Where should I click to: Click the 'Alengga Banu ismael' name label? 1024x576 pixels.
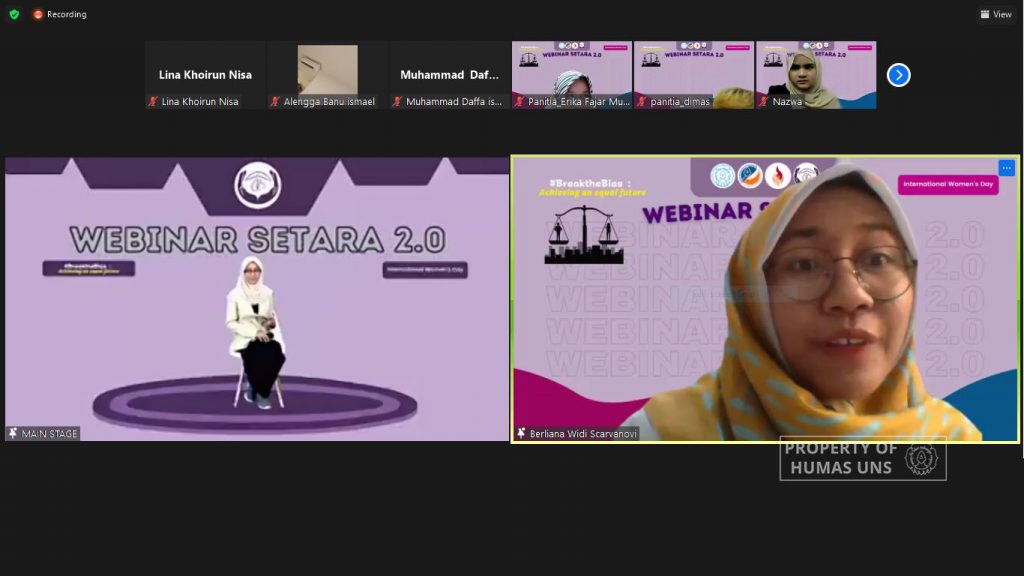click(329, 101)
